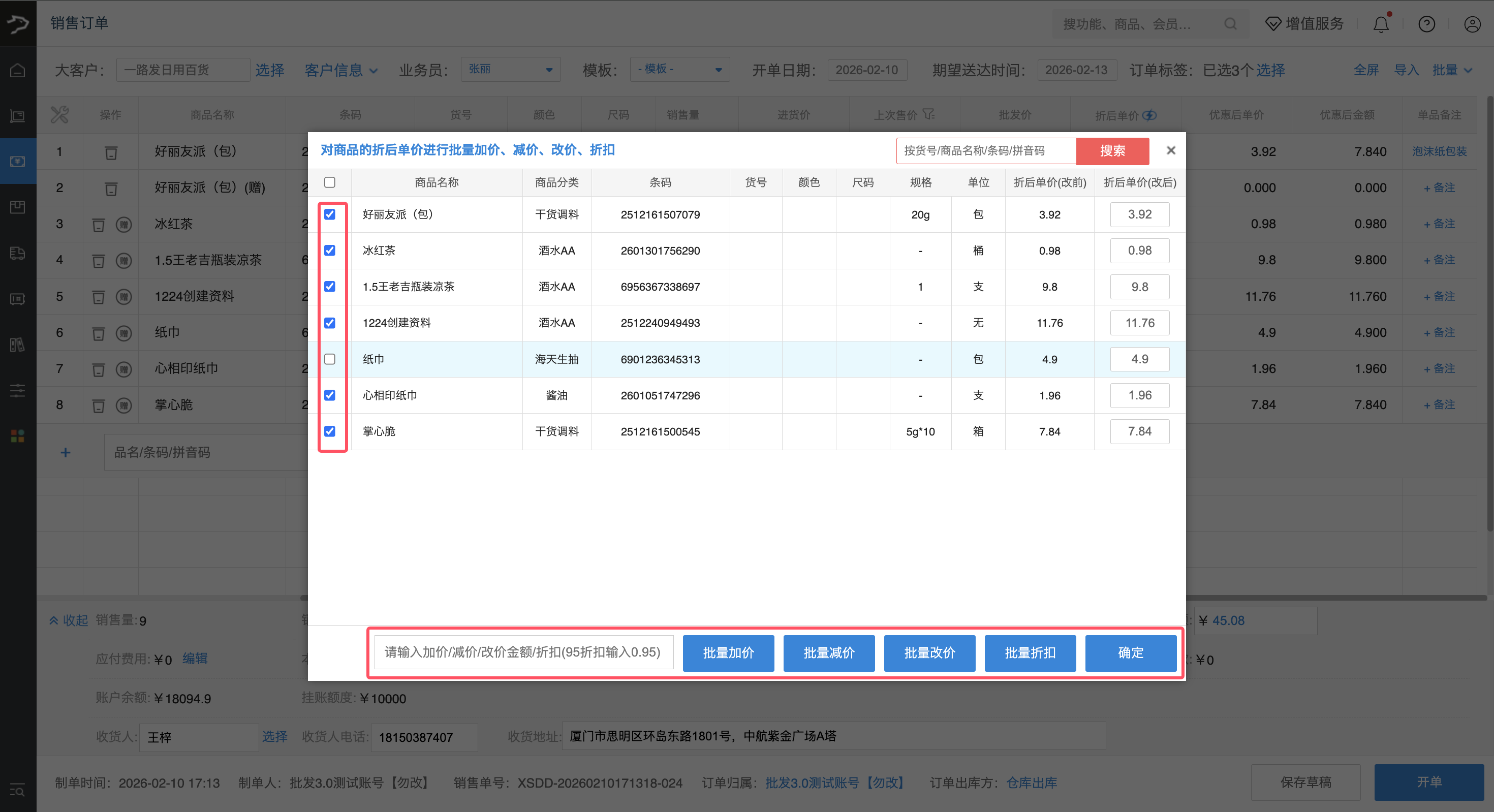Viewport: 1494px width, 812px height.
Task: Click the price adjustment amount input field
Action: (523, 652)
